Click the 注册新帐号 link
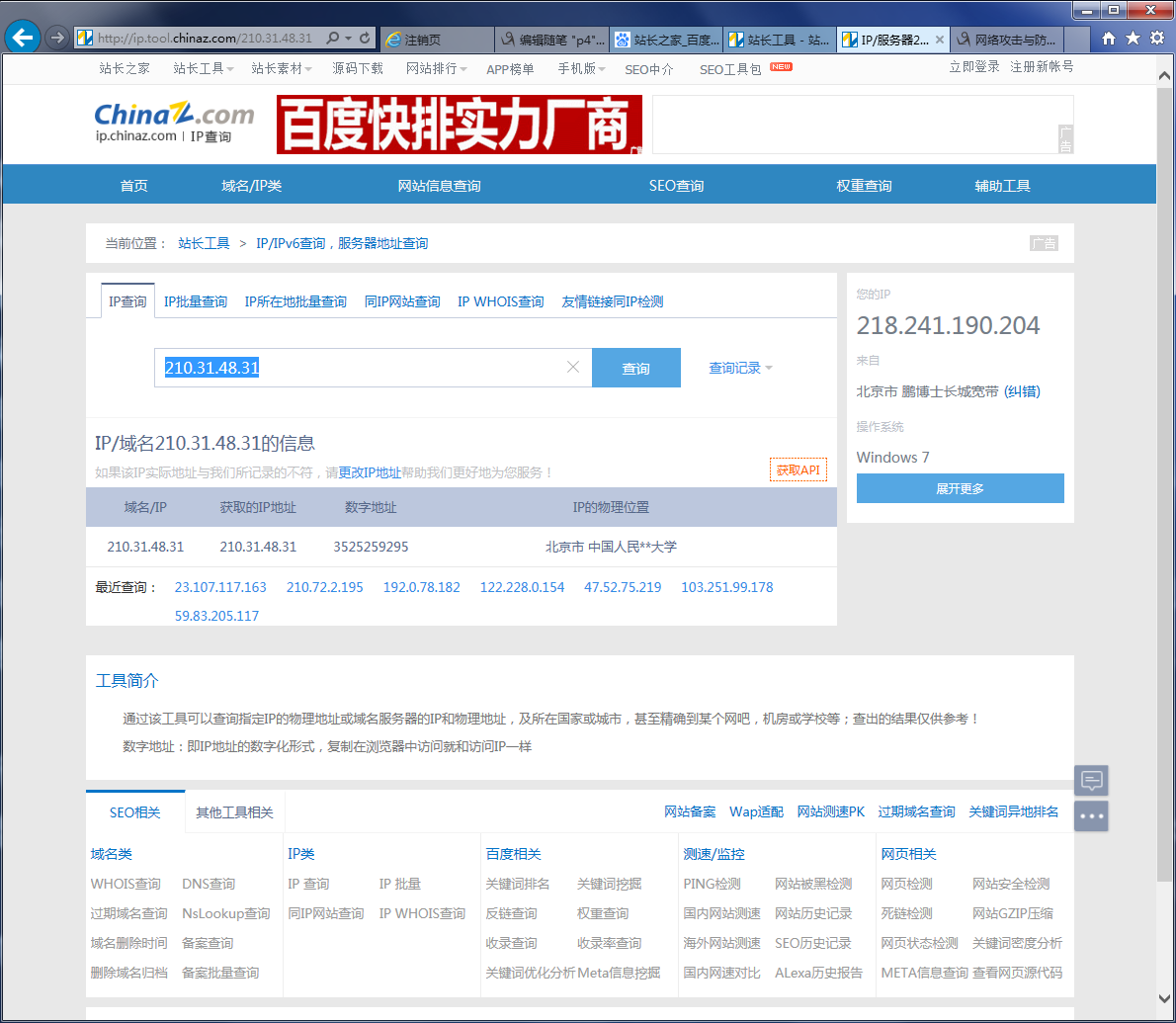The height and width of the screenshot is (1023, 1176). tap(1041, 66)
